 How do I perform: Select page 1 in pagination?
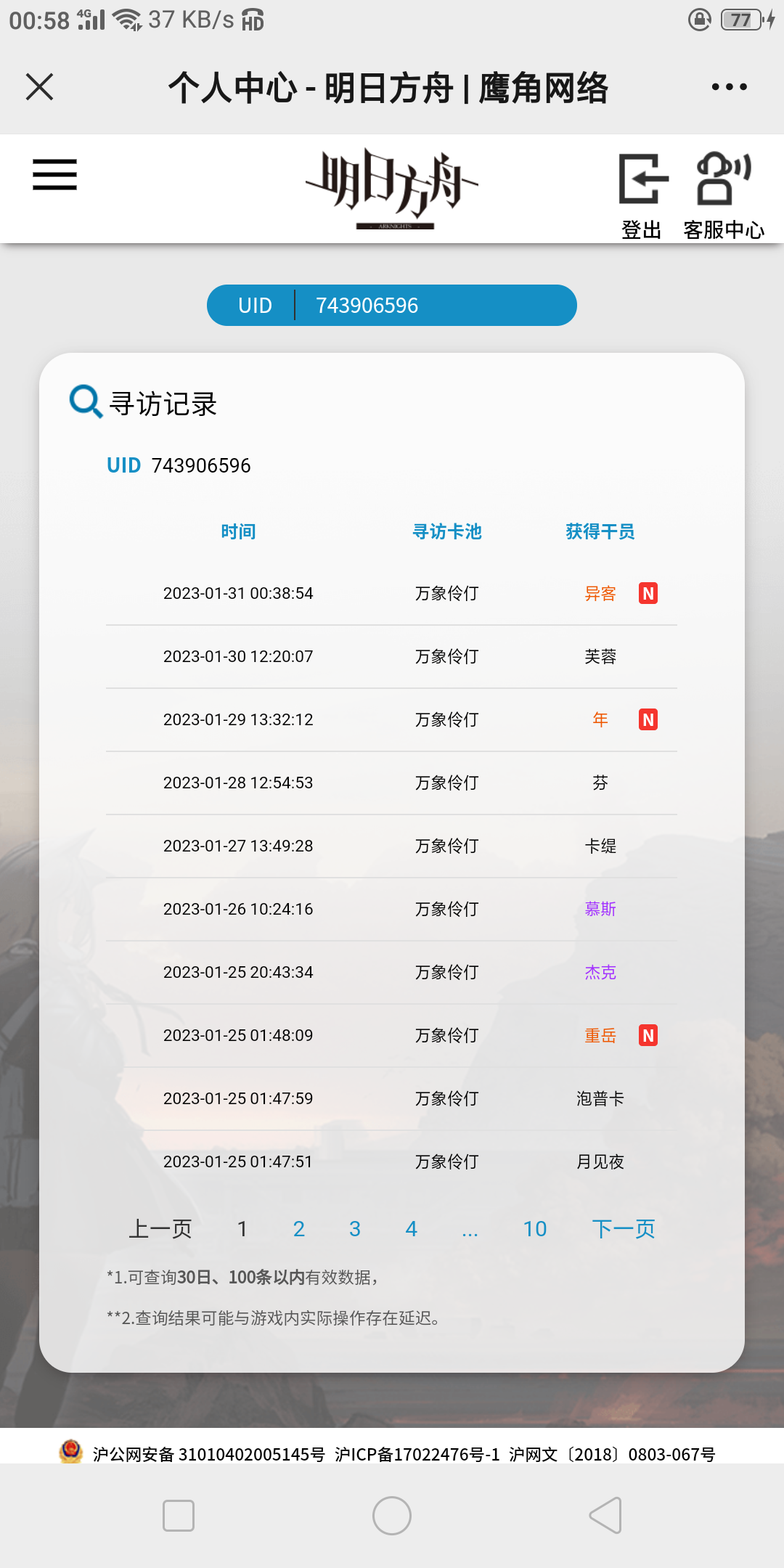[x=242, y=1229]
